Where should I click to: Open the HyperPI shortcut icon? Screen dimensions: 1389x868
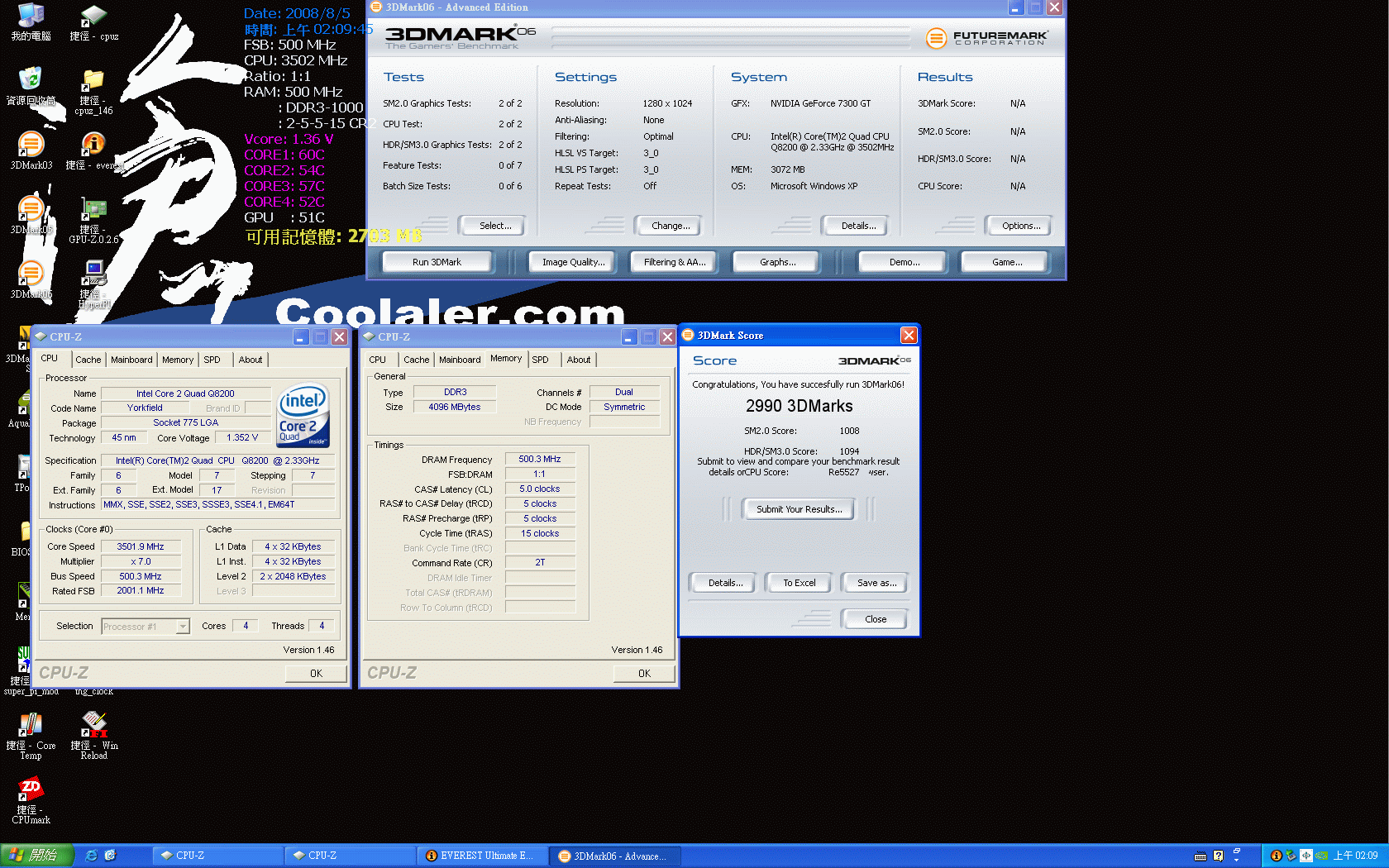pyautogui.click(x=93, y=284)
